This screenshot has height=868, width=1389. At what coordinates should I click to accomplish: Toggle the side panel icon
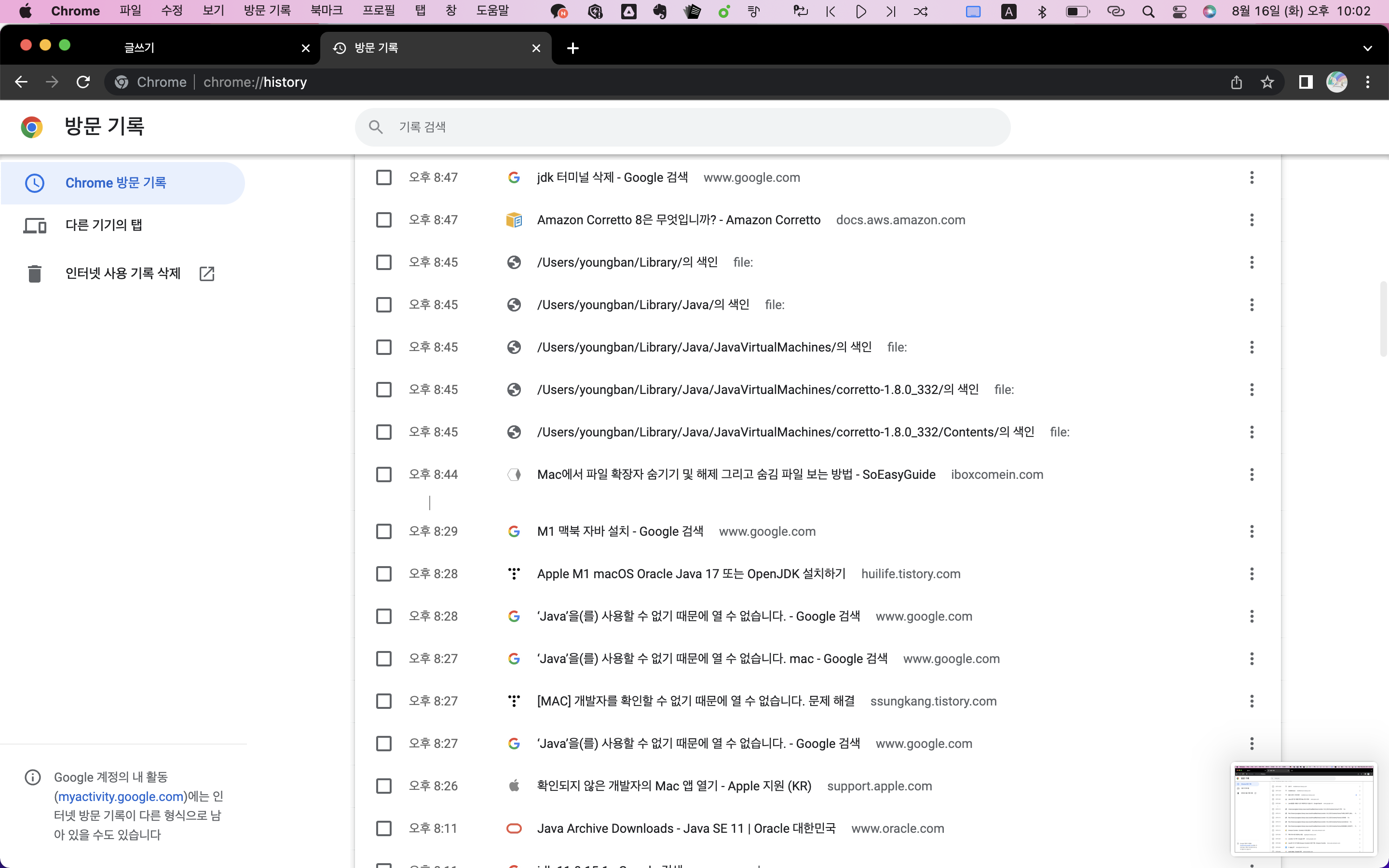(1306, 82)
